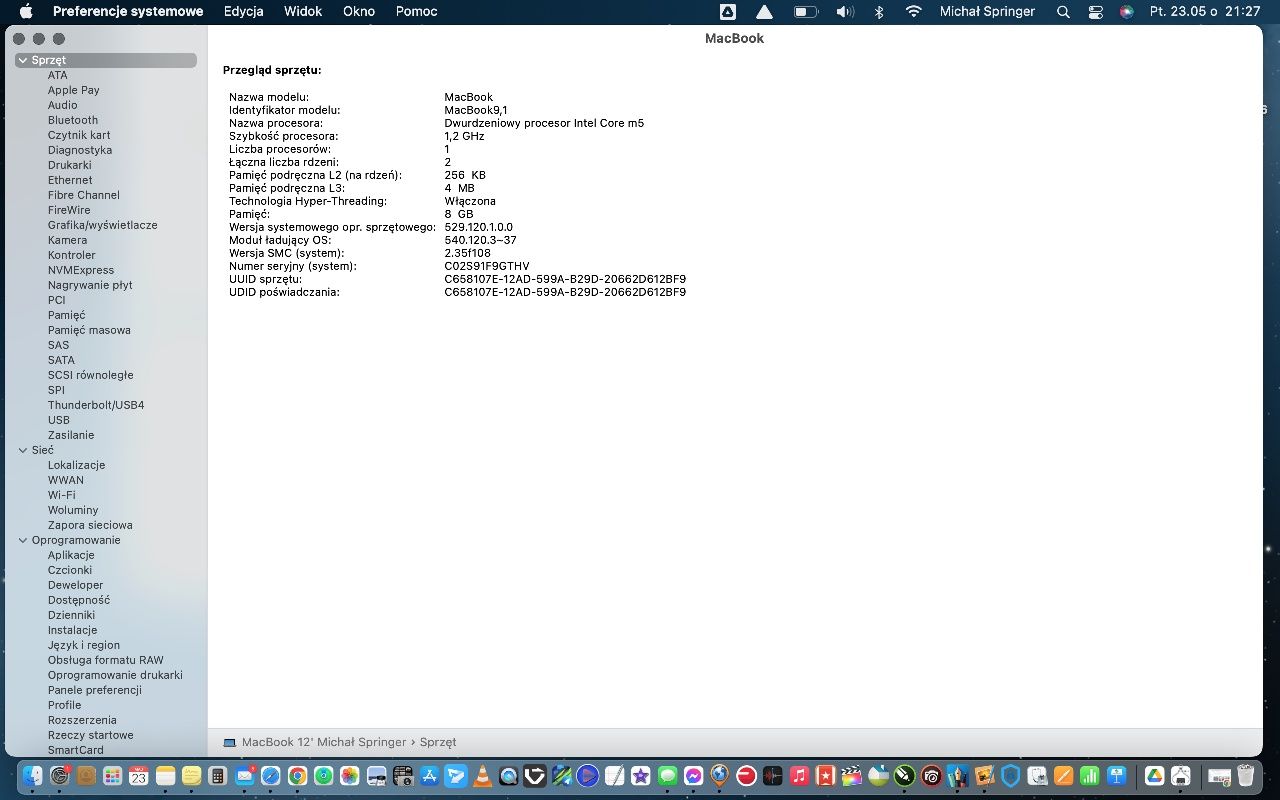Open Messenger from the Dock

[x=693, y=775]
